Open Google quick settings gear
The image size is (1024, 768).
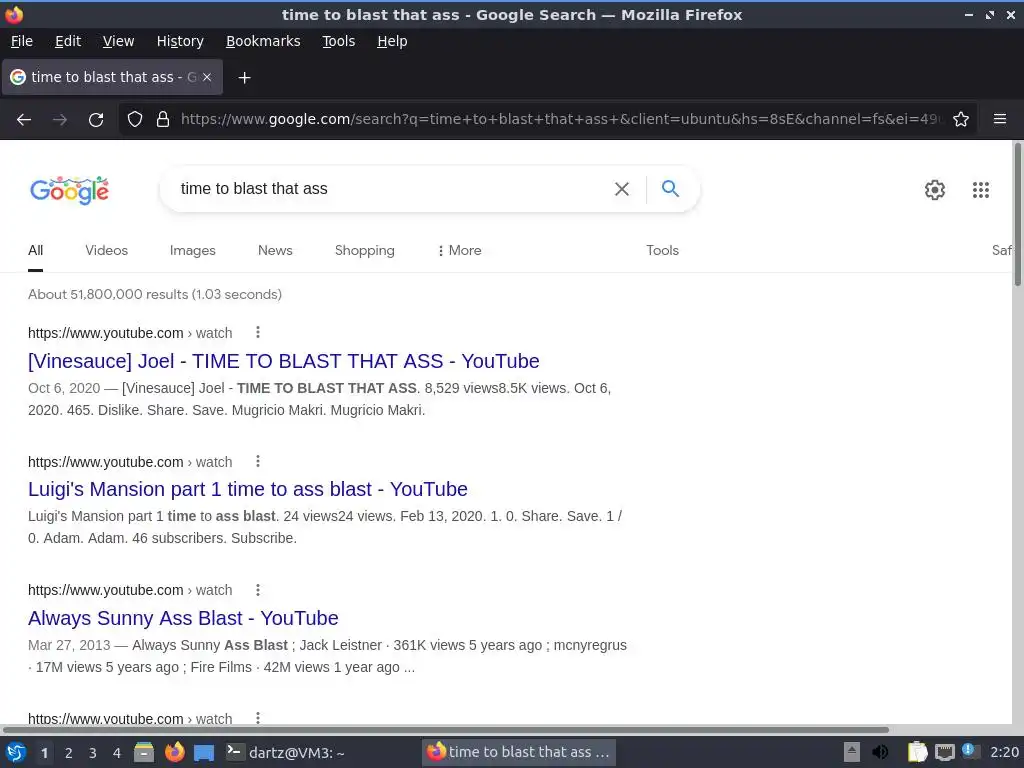point(935,189)
